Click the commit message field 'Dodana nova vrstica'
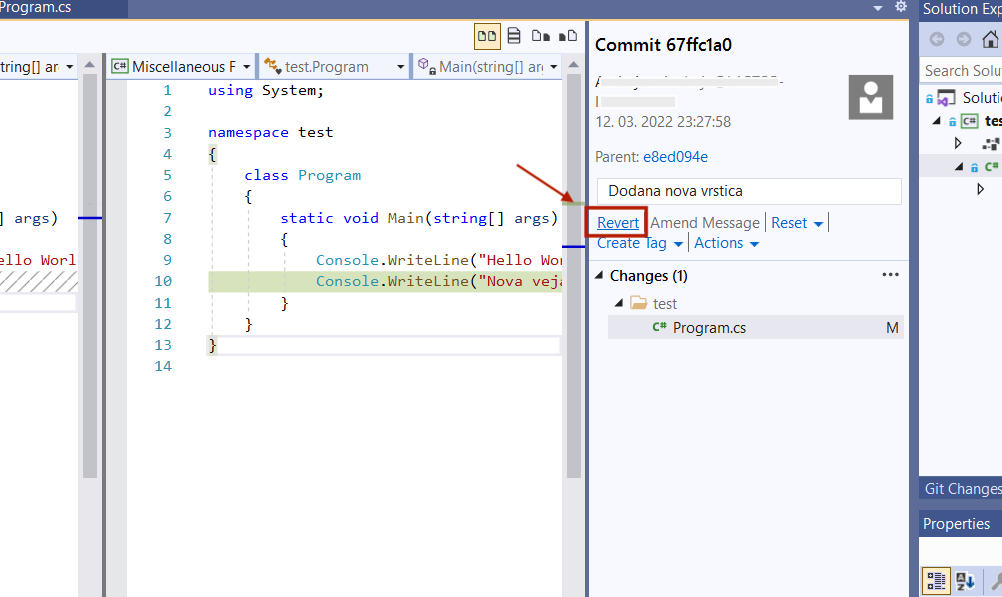This screenshot has width=1002, height=597. (748, 191)
